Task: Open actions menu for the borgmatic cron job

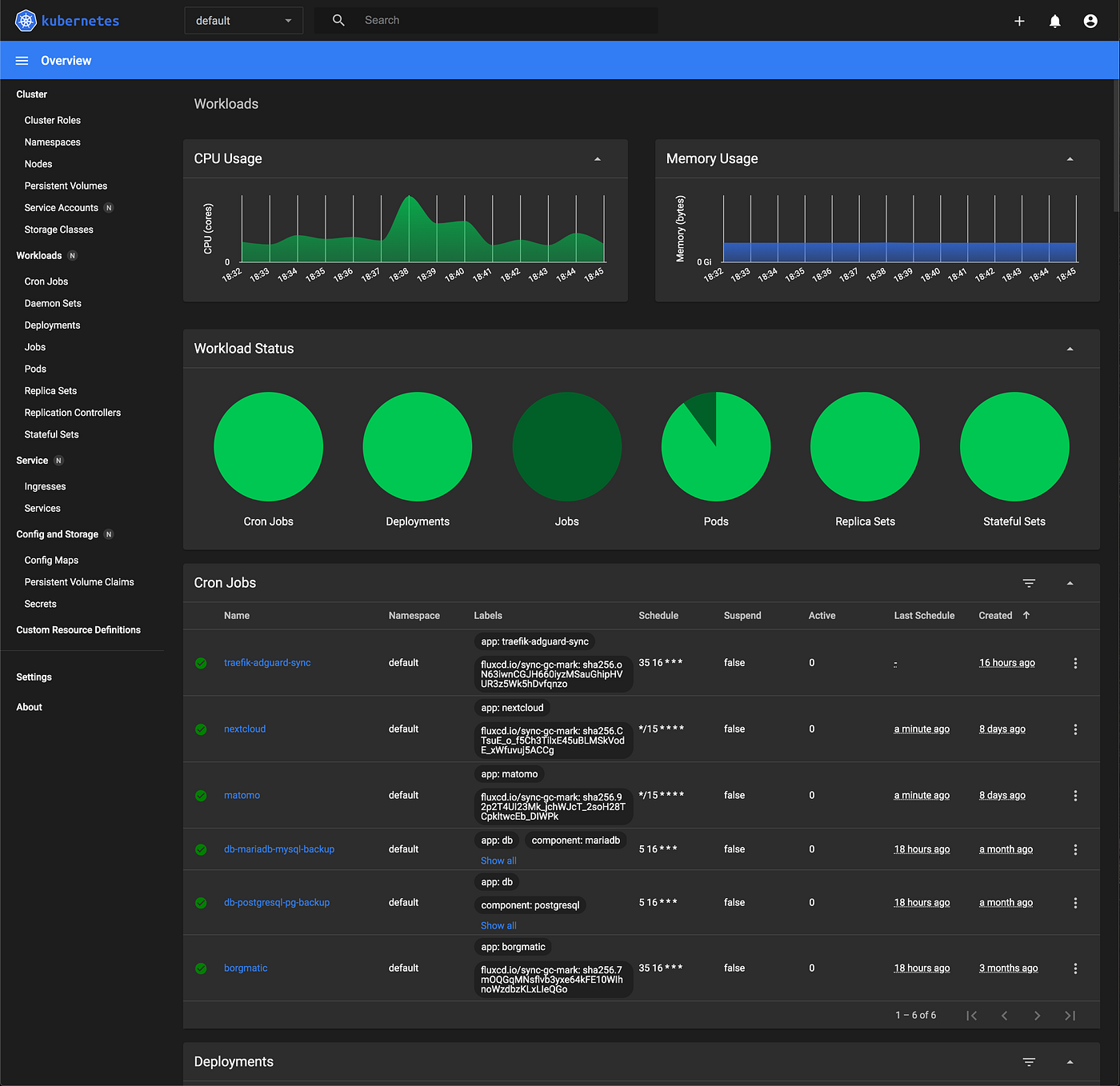Action: pos(1075,968)
